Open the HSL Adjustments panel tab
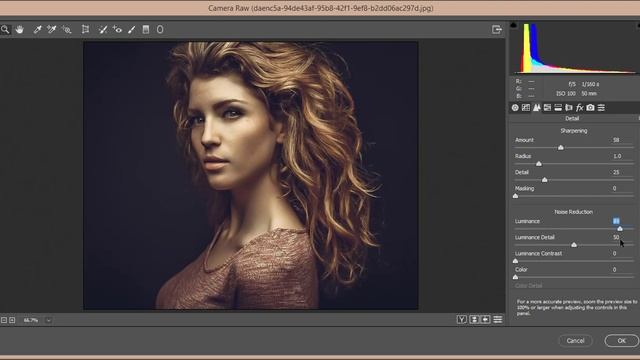Viewport: 640px width, 360px height. click(x=547, y=108)
